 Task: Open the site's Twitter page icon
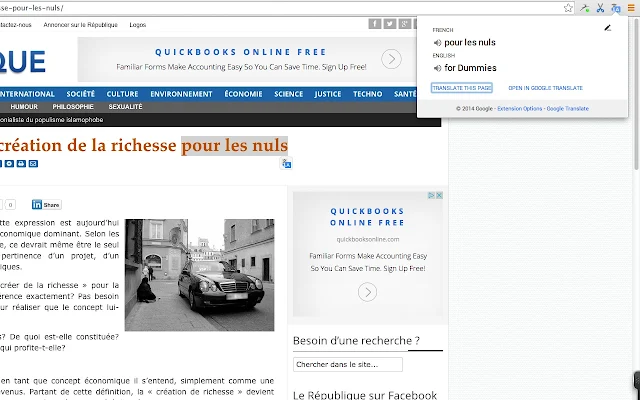coord(389,24)
